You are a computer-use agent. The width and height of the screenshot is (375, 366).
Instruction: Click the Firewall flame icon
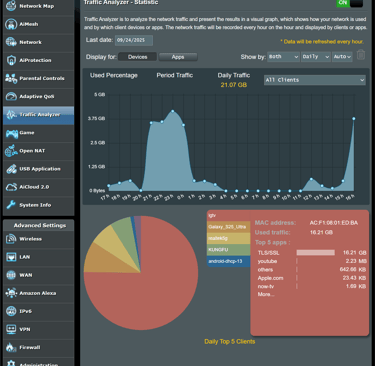[x=11, y=347]
